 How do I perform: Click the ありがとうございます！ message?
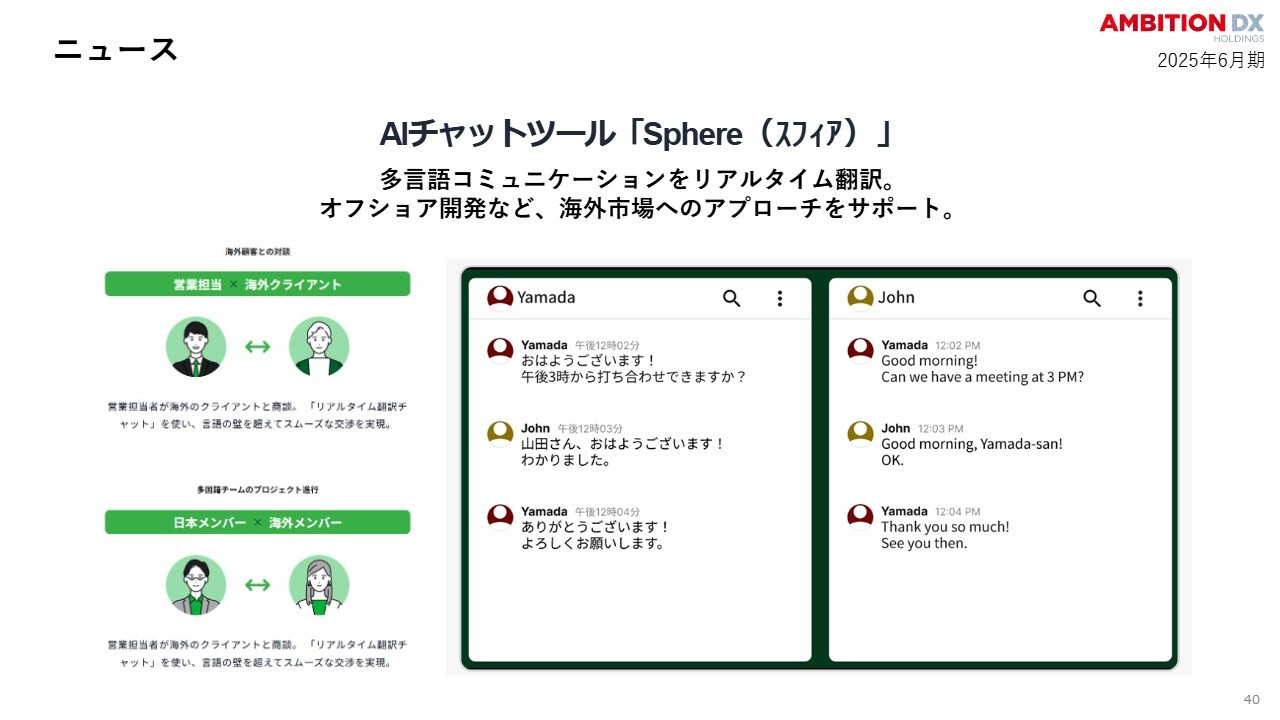[x=596, y=527]
